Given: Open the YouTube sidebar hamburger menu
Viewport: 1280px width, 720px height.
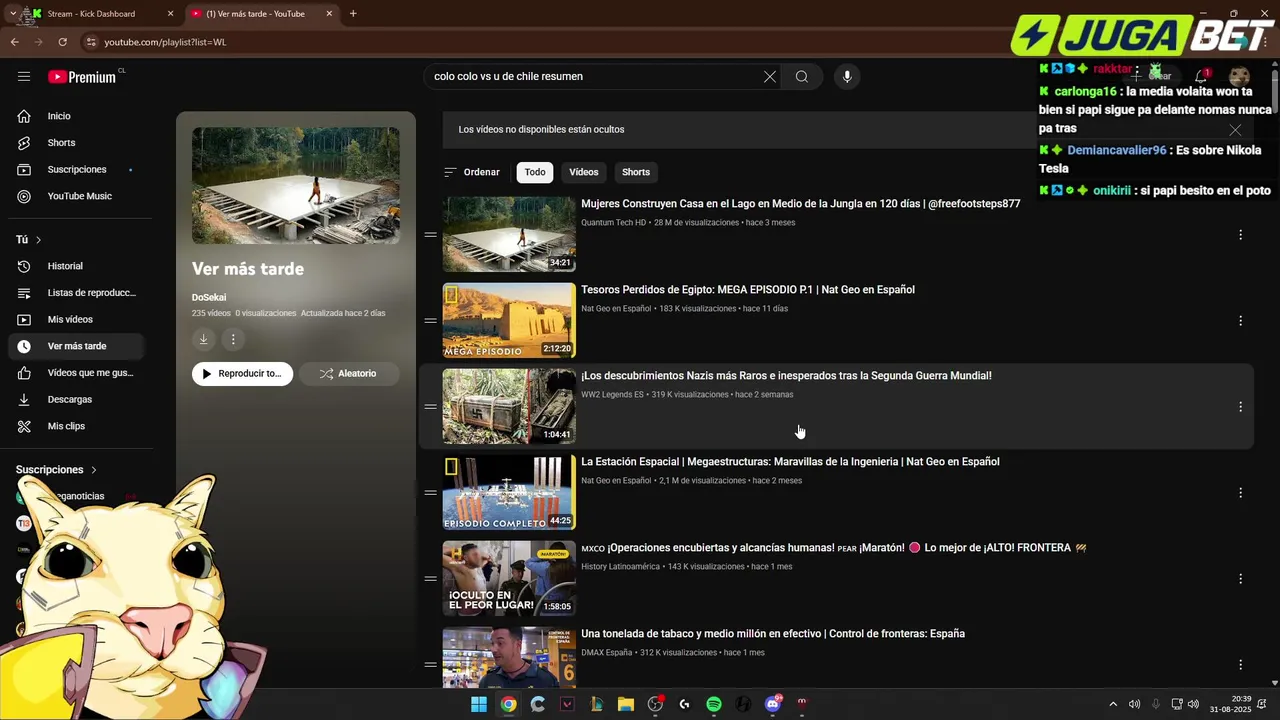Looking at the screenshot, I should [x=24, y=77].
